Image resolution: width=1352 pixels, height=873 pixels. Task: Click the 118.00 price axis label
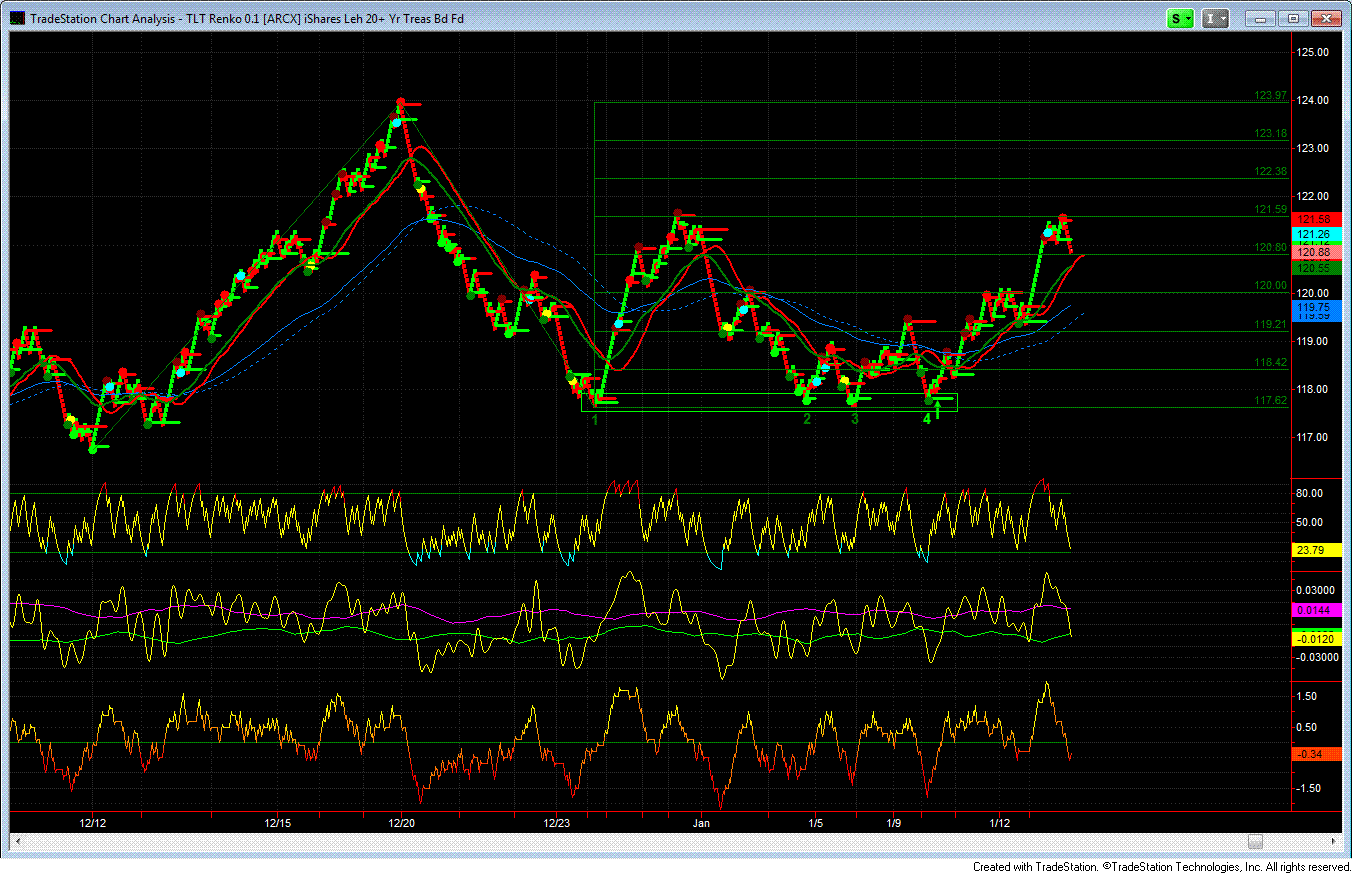coord(1313,389)
